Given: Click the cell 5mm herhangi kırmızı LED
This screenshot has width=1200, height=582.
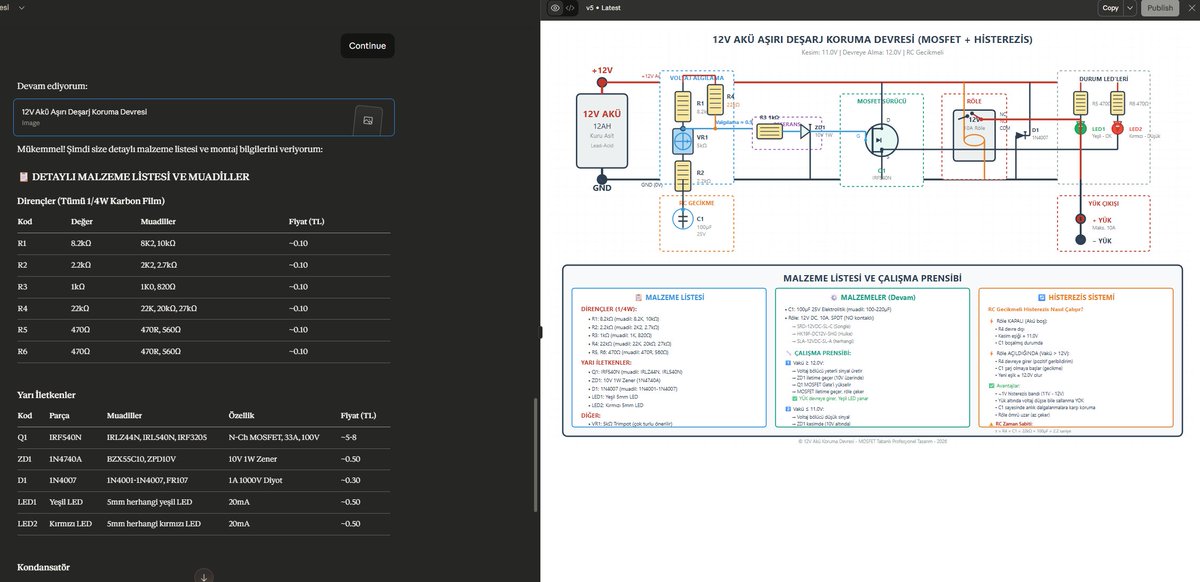Looking at the screenshot, I should 154,524.
